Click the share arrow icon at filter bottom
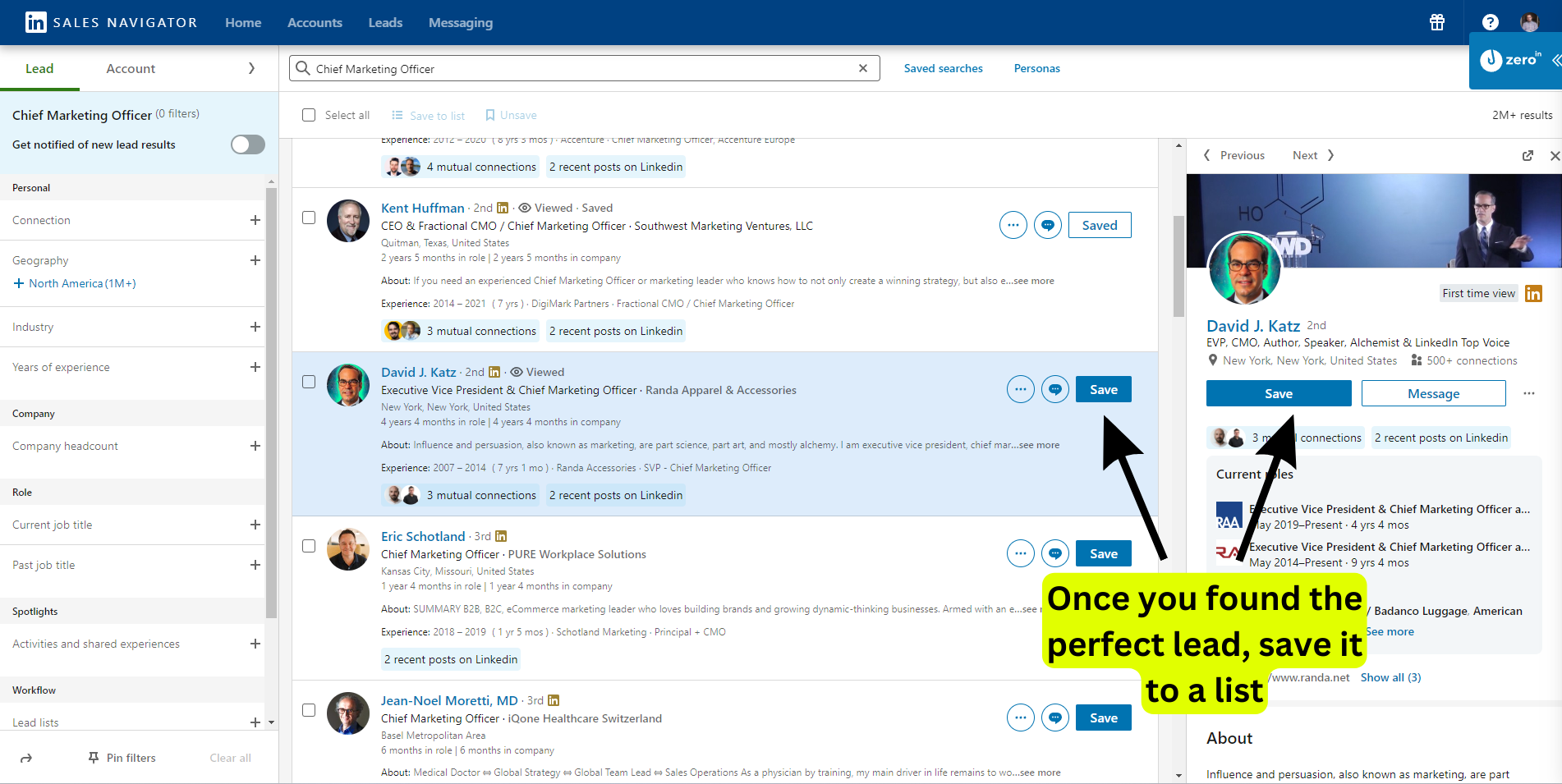Viewport: 1562px width, 784px height. pyautogui.click(x=26, y=758)
